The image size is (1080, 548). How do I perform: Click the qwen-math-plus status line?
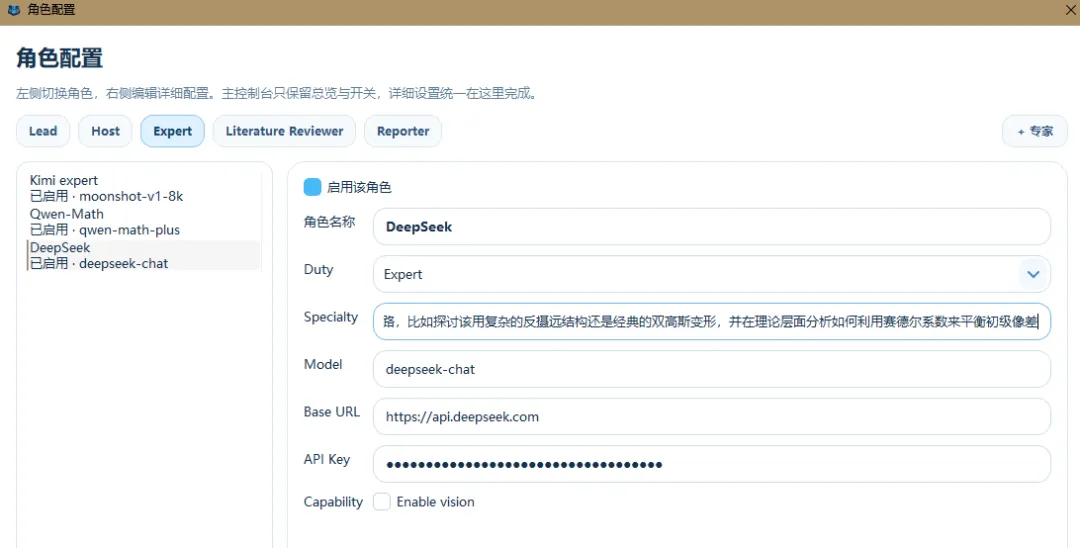click(105, 230)
